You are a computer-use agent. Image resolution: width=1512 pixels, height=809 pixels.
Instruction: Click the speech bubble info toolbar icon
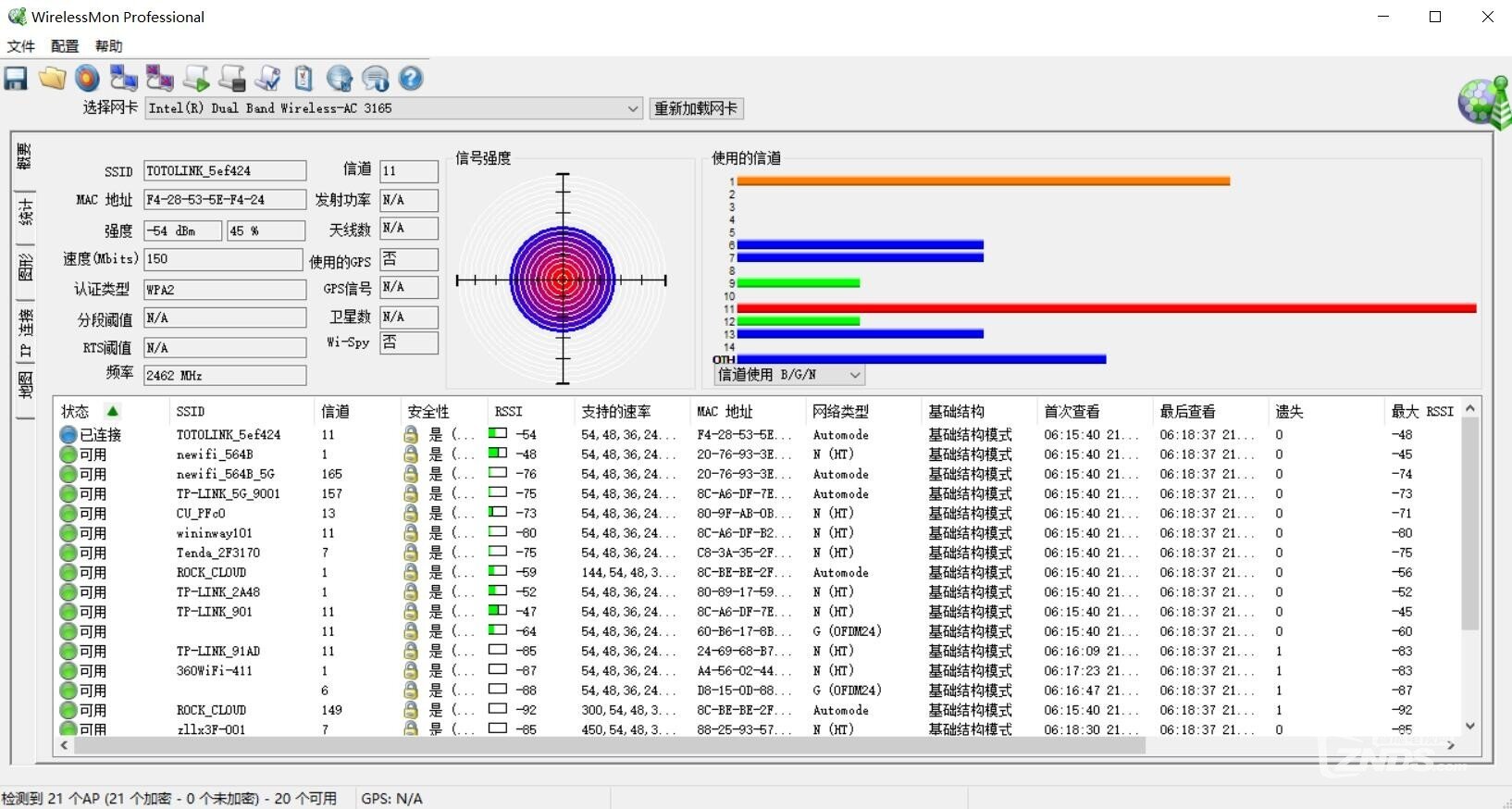pos(375,79)
